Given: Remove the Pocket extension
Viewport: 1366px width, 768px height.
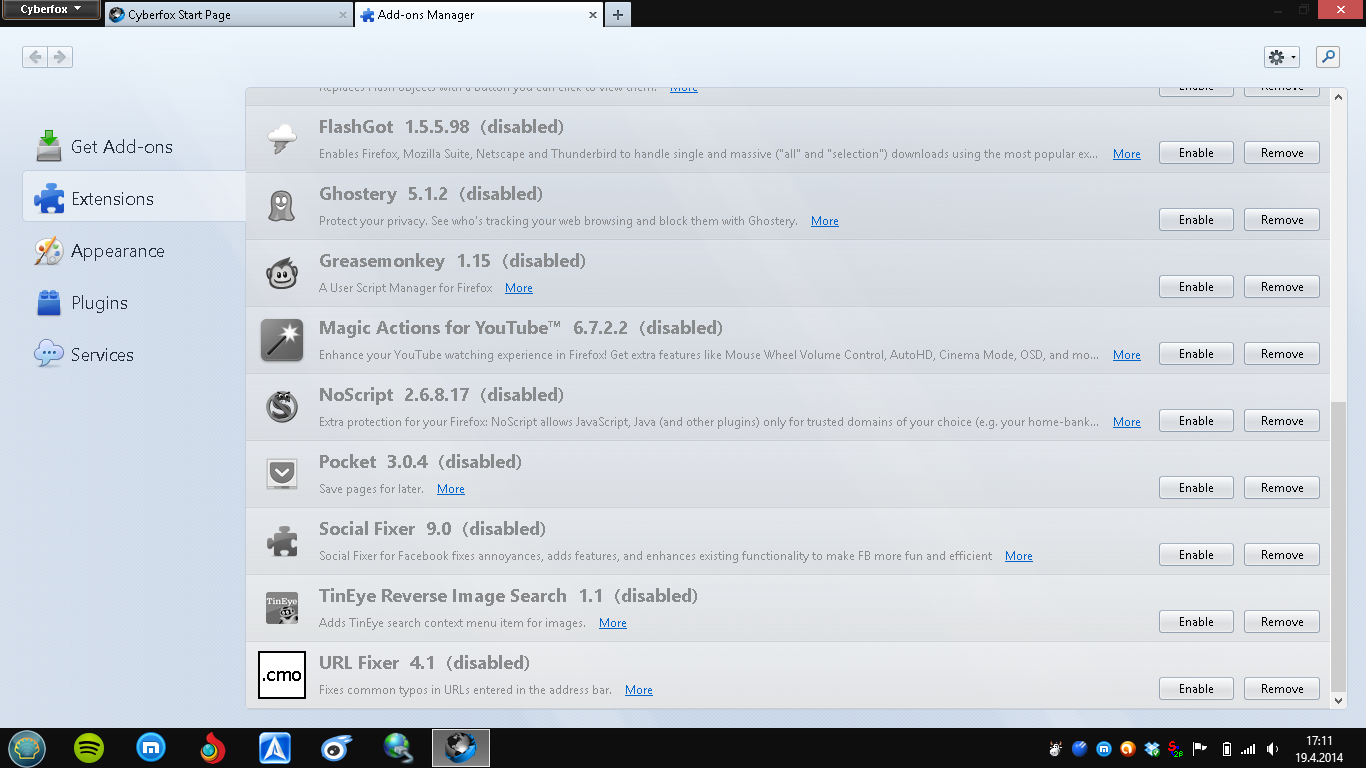Looking at the screenshot, I should (x=1282, y=488).
